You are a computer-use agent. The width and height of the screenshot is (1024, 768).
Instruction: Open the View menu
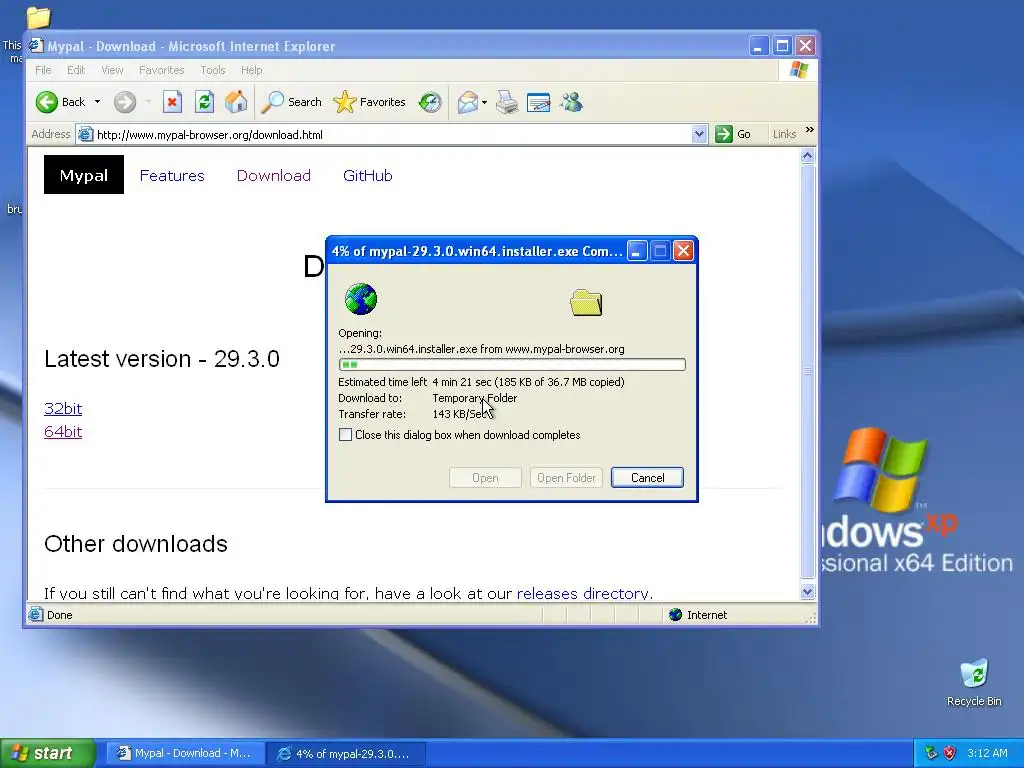pyautogui.click(x=112, y=70)
